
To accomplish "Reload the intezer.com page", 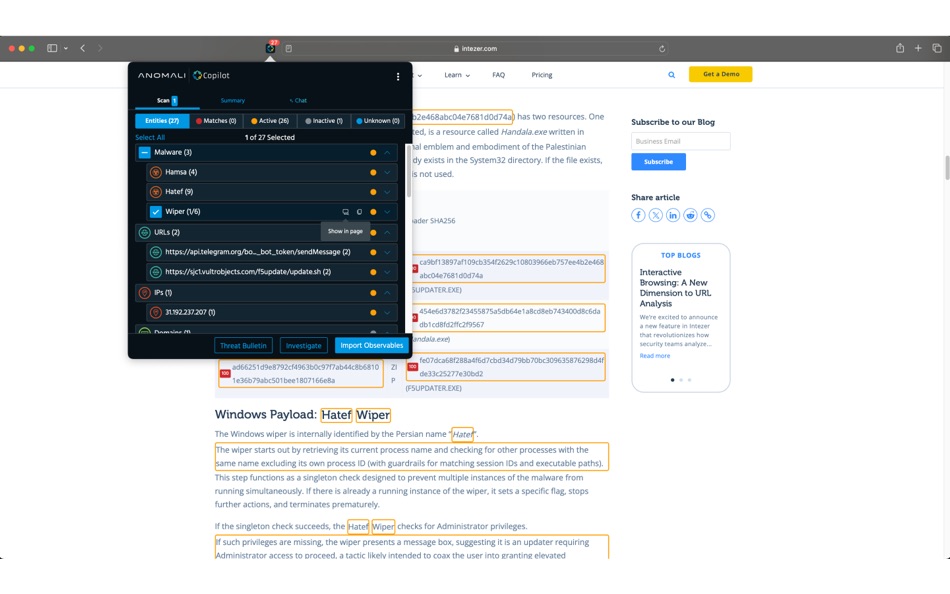I will 662,48.
